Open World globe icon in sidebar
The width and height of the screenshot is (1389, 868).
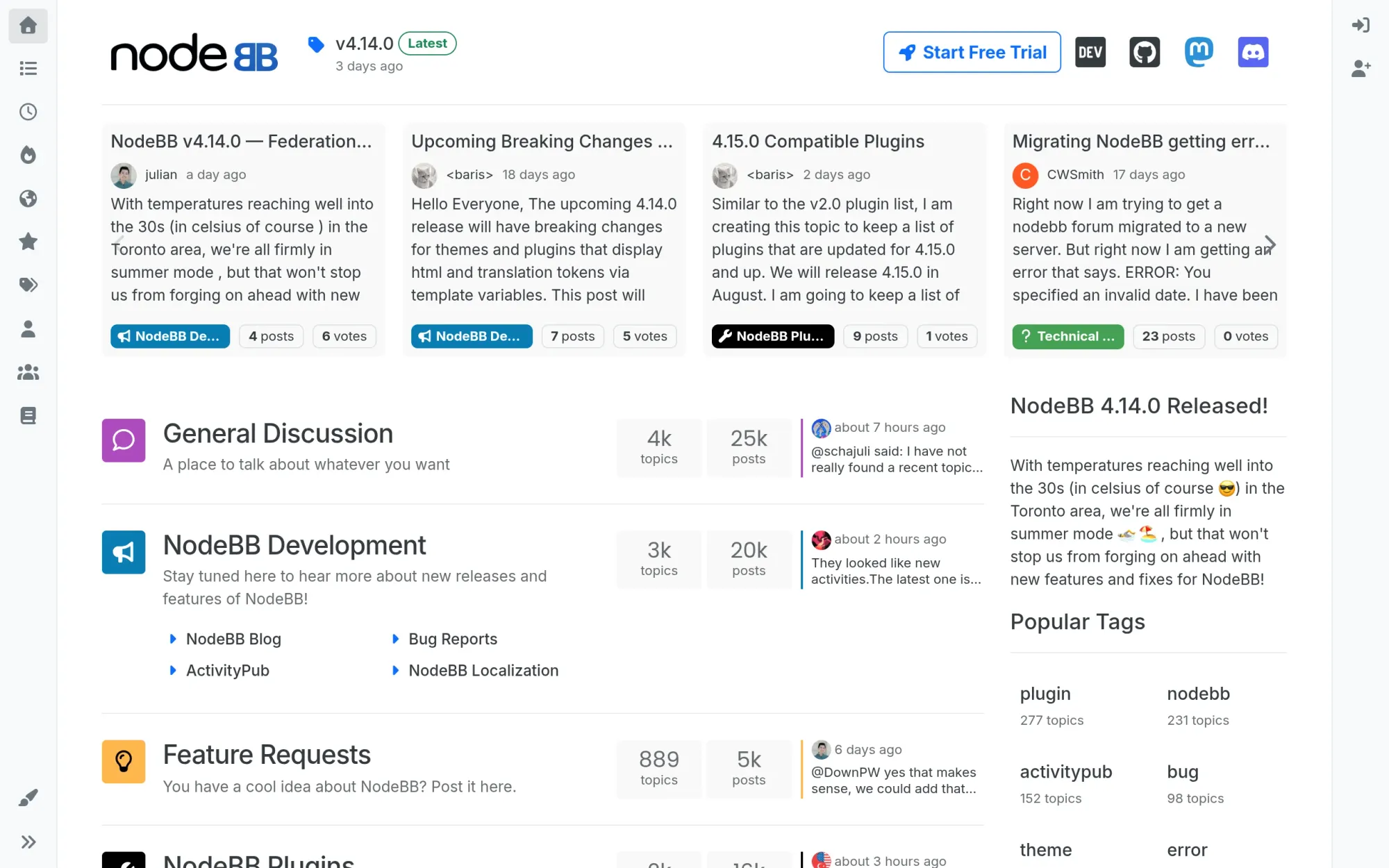28,199
